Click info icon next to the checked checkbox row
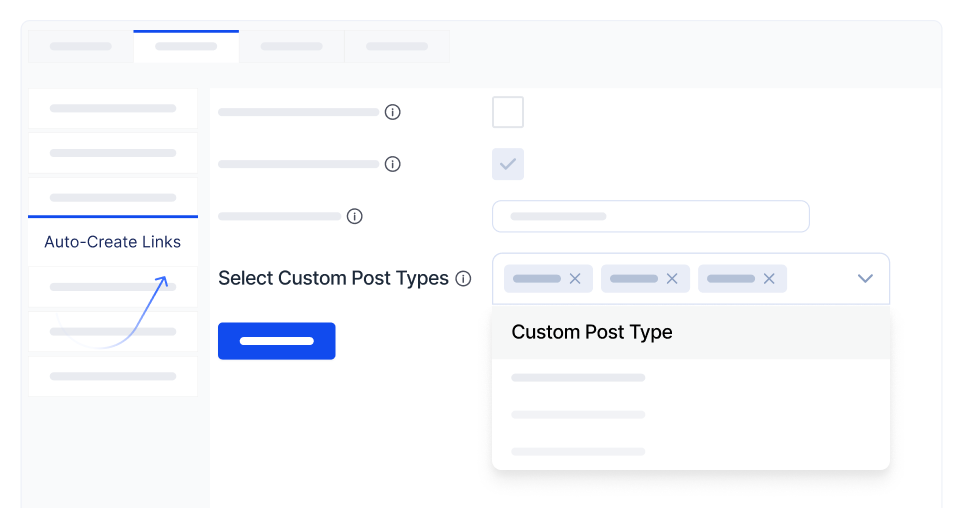The height and width of the screenshot is (508, 960). 393,164
